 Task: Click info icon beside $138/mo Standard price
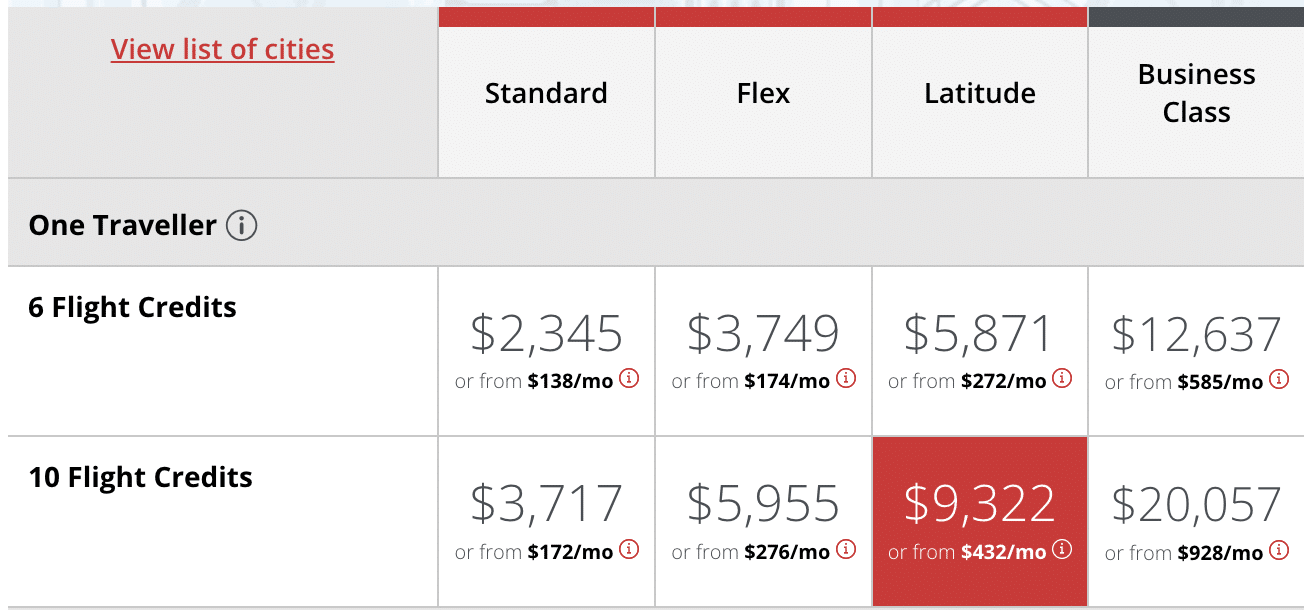[629, 379]
